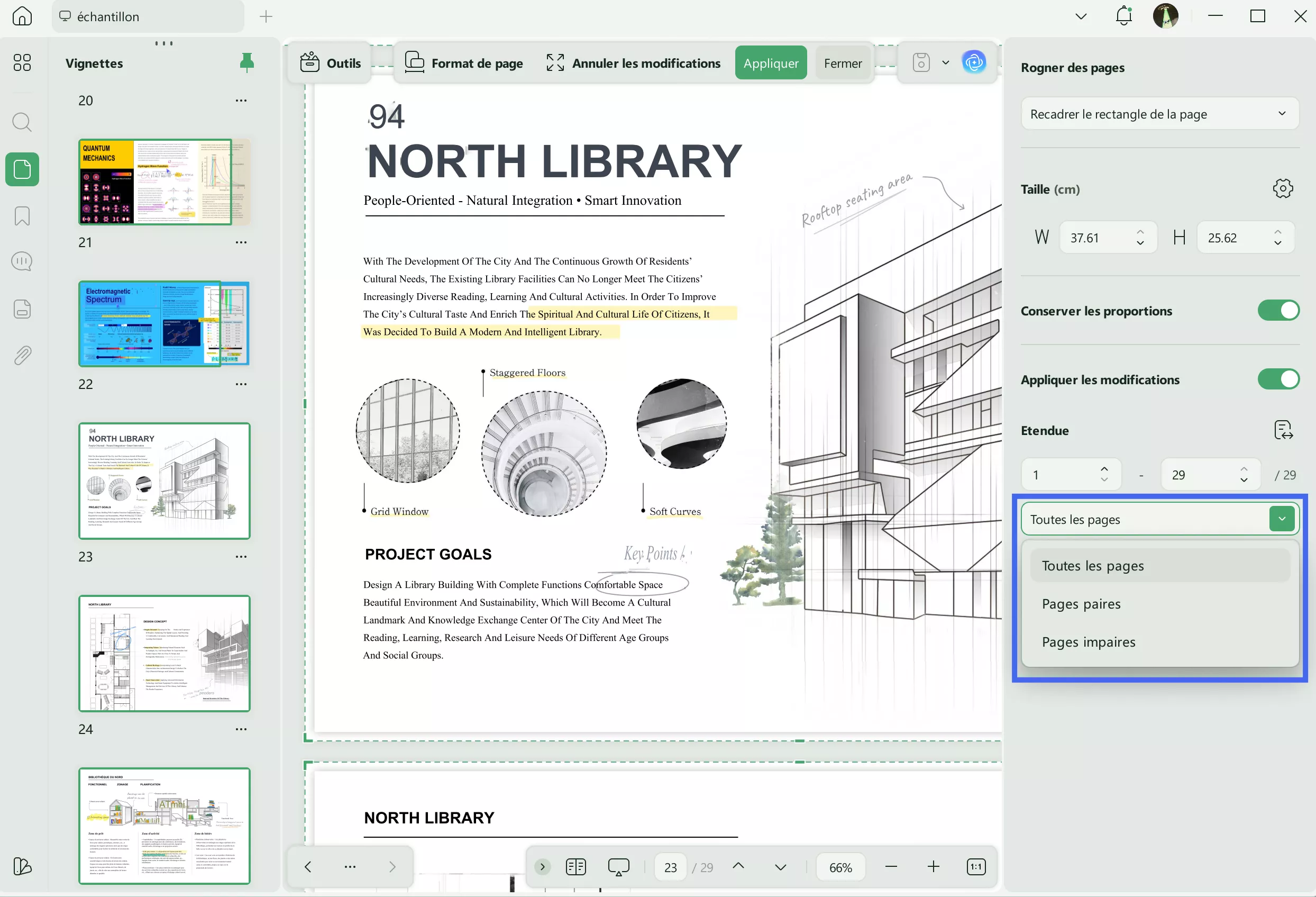Open the search panel in left sidebar
The width and height of the screenshot is (1316, 897).
pyautogui.click(x=22, y=122)
